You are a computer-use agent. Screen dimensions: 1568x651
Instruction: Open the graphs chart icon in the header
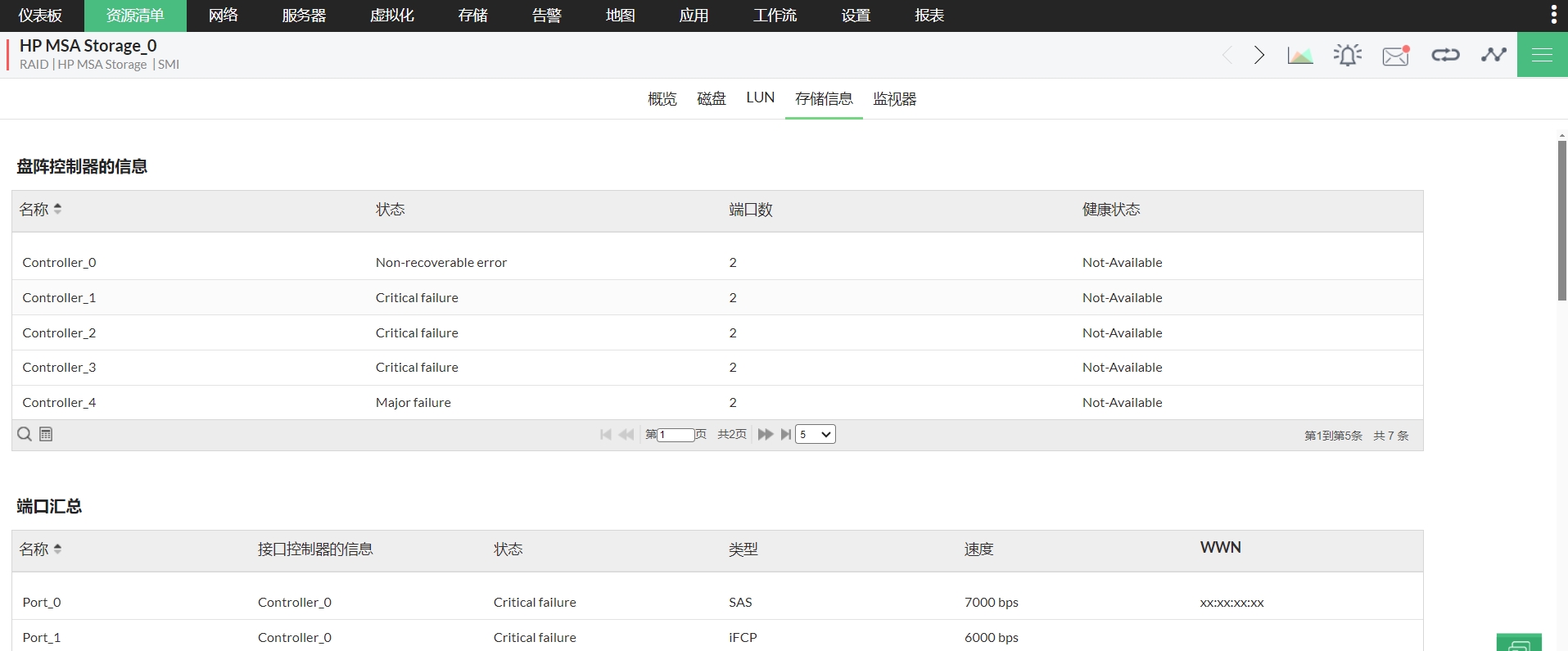coord(1300,55)
